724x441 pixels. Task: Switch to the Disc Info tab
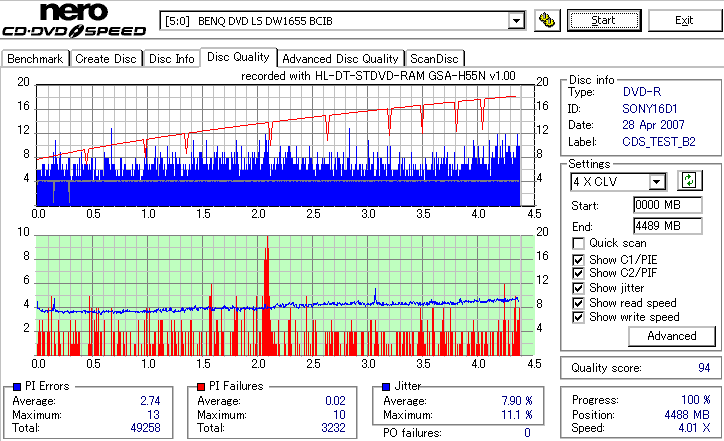pyautogui.click(x=171, y=59)
